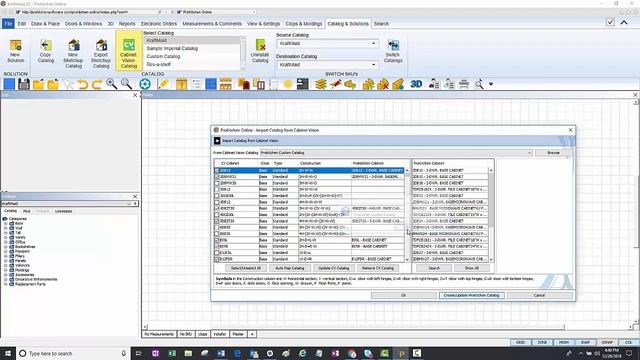Open the Doors & Windows tab
Viewport: 640px width, 360px height.
coord(83,24)
